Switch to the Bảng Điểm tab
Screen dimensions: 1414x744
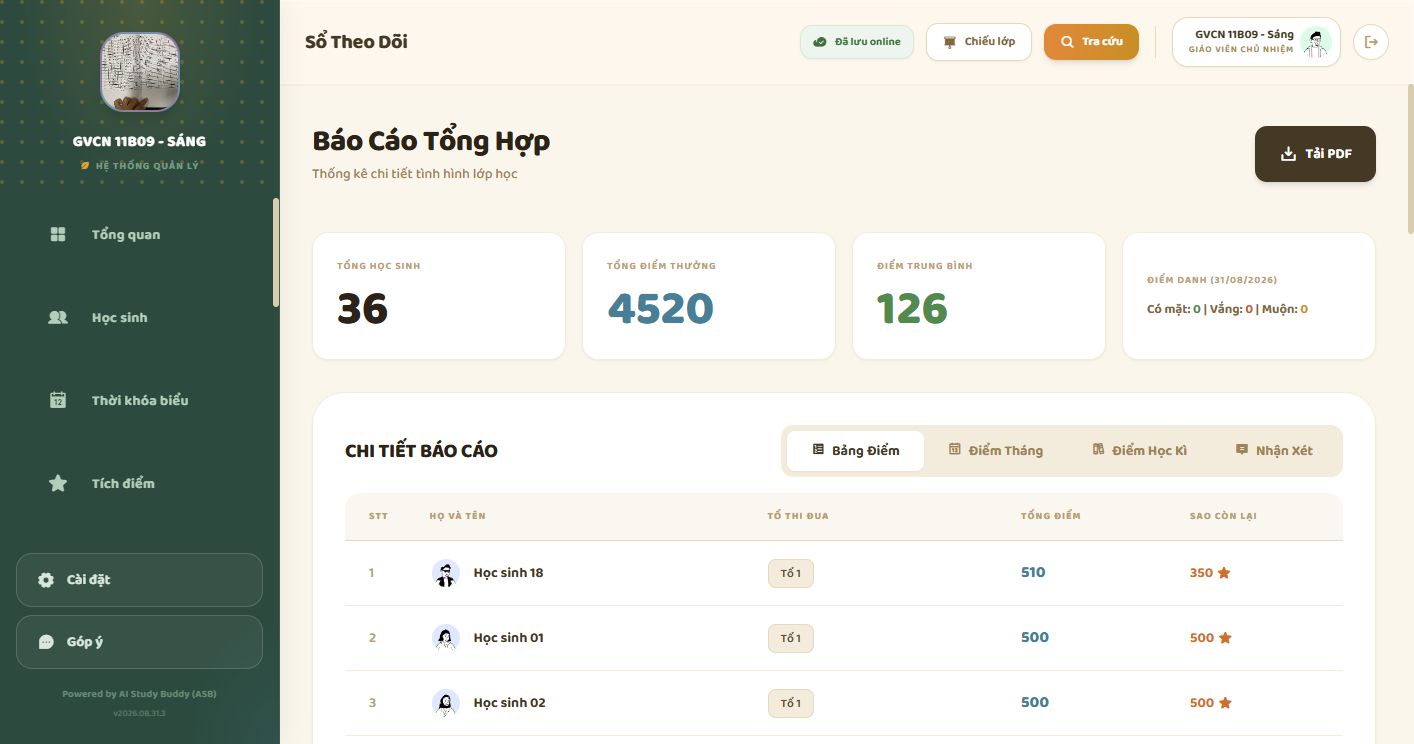coord(855,451)
